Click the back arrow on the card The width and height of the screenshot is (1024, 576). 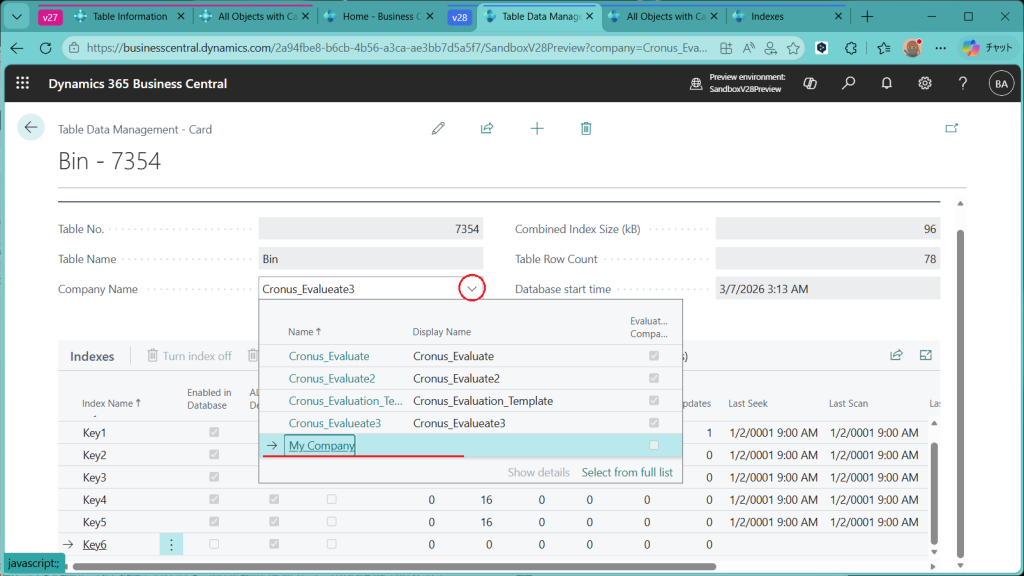coord(31,127)
